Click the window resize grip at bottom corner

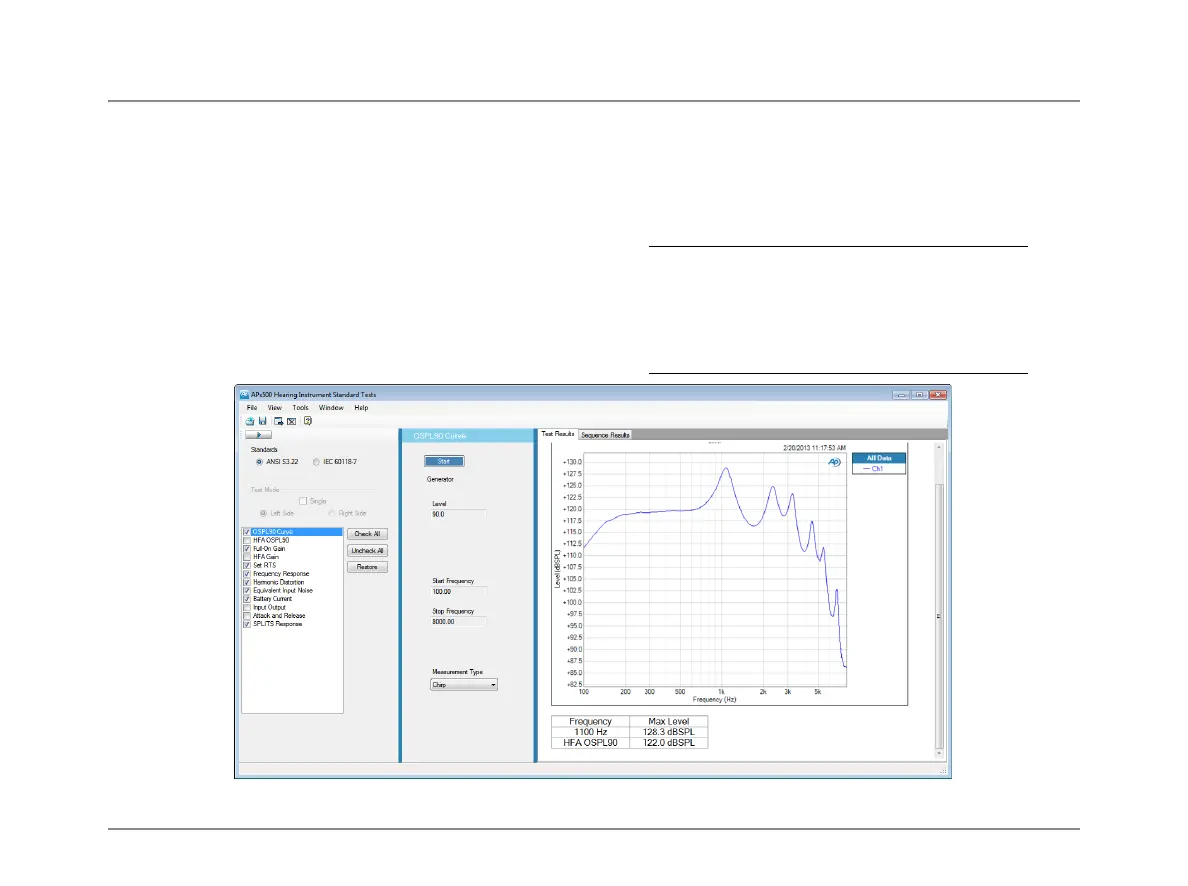coord(943,770)
